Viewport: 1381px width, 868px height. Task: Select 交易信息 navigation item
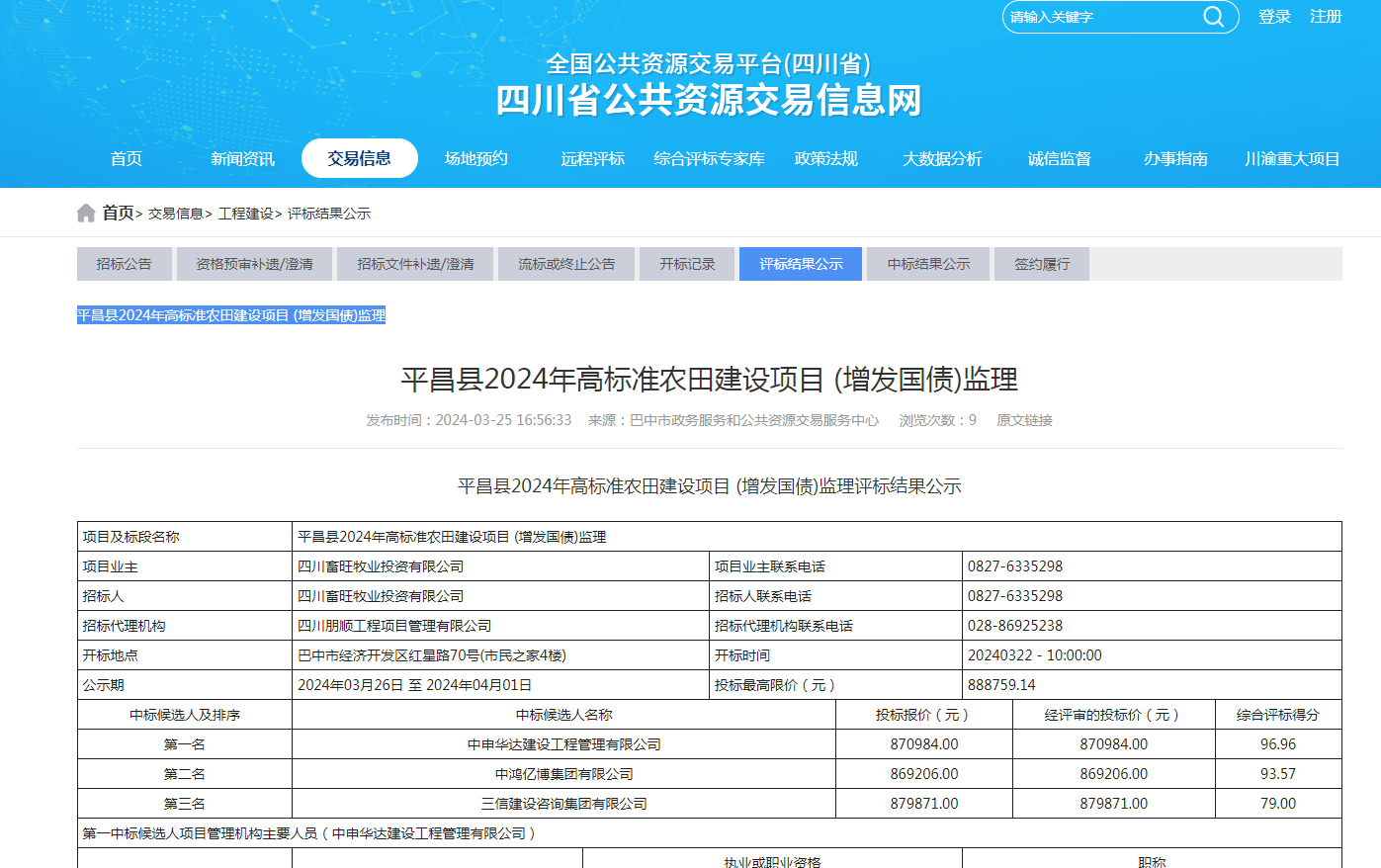359,158
